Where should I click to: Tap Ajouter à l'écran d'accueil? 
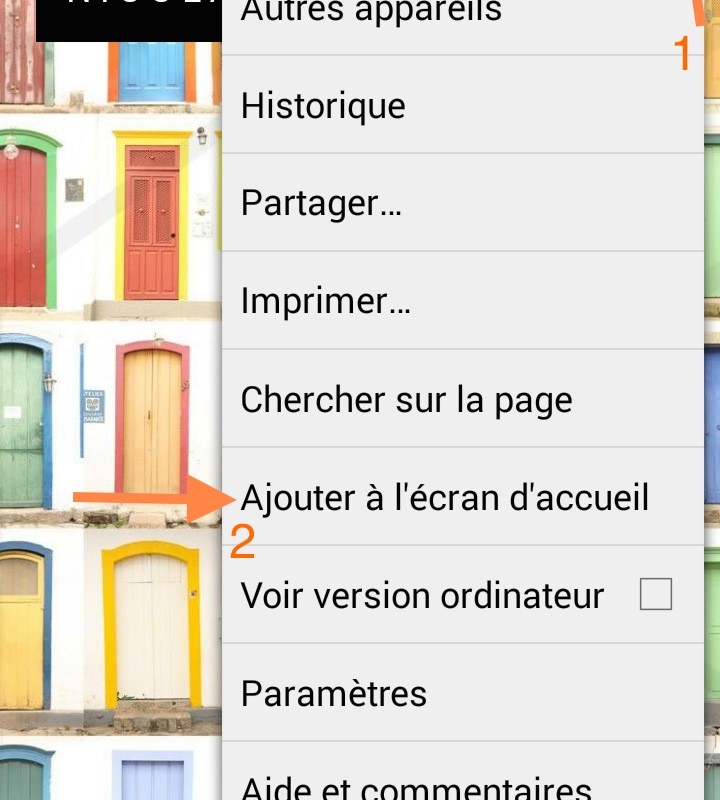tap(463, 496)
